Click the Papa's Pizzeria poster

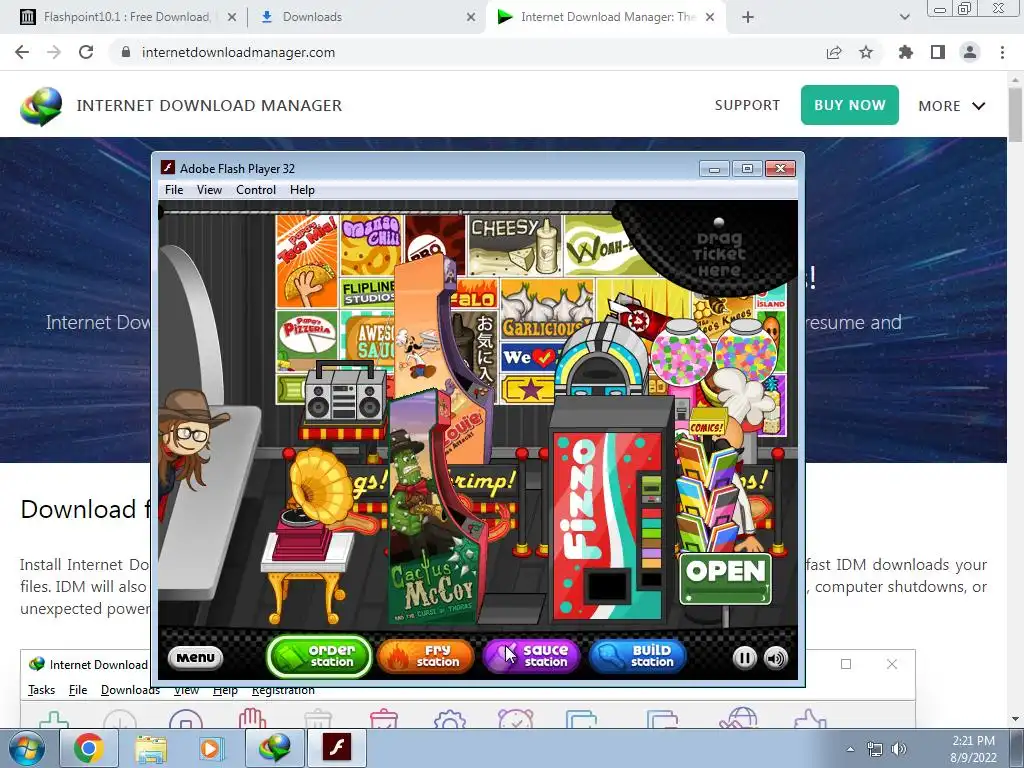(306, 342)
